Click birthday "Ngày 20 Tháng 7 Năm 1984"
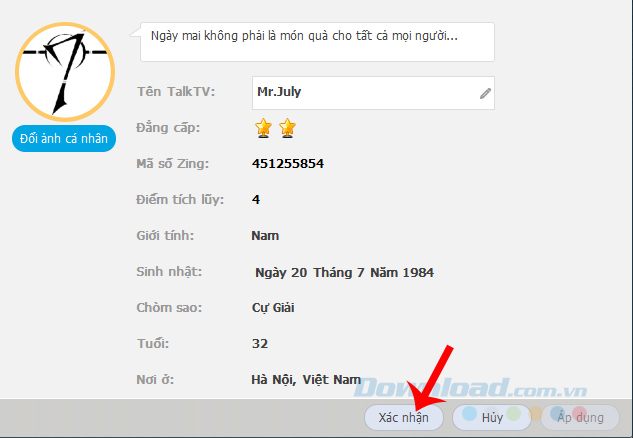The height and width of the screenshot is (438, 633). pos(344,273)
